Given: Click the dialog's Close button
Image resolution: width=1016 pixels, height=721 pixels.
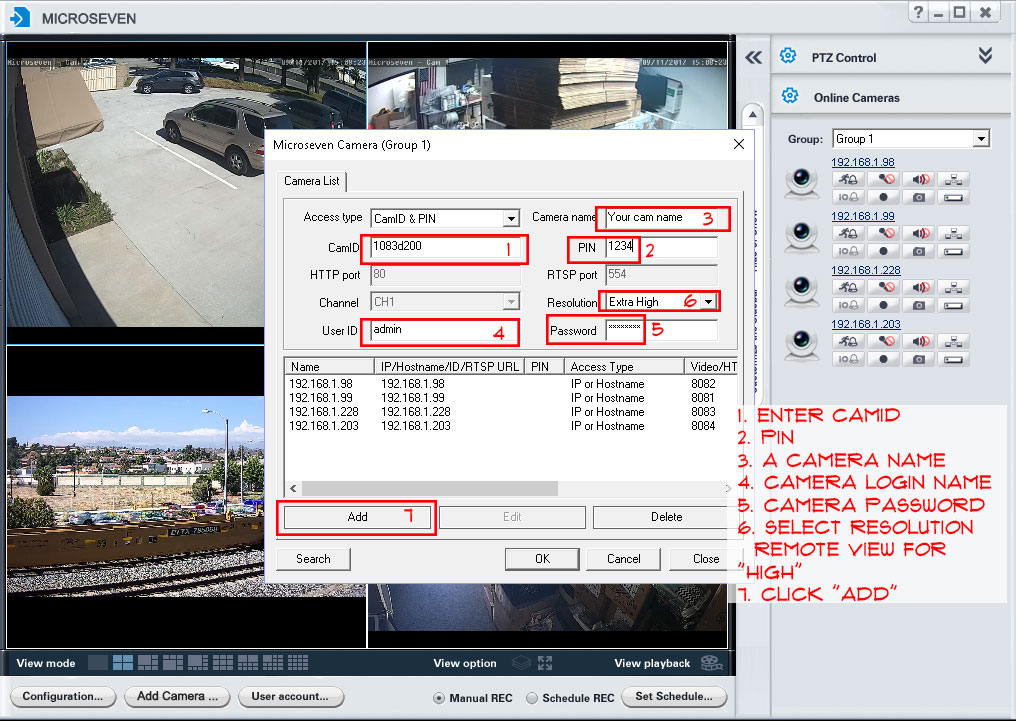Looking at the screenshot, I should coord(706,559).
